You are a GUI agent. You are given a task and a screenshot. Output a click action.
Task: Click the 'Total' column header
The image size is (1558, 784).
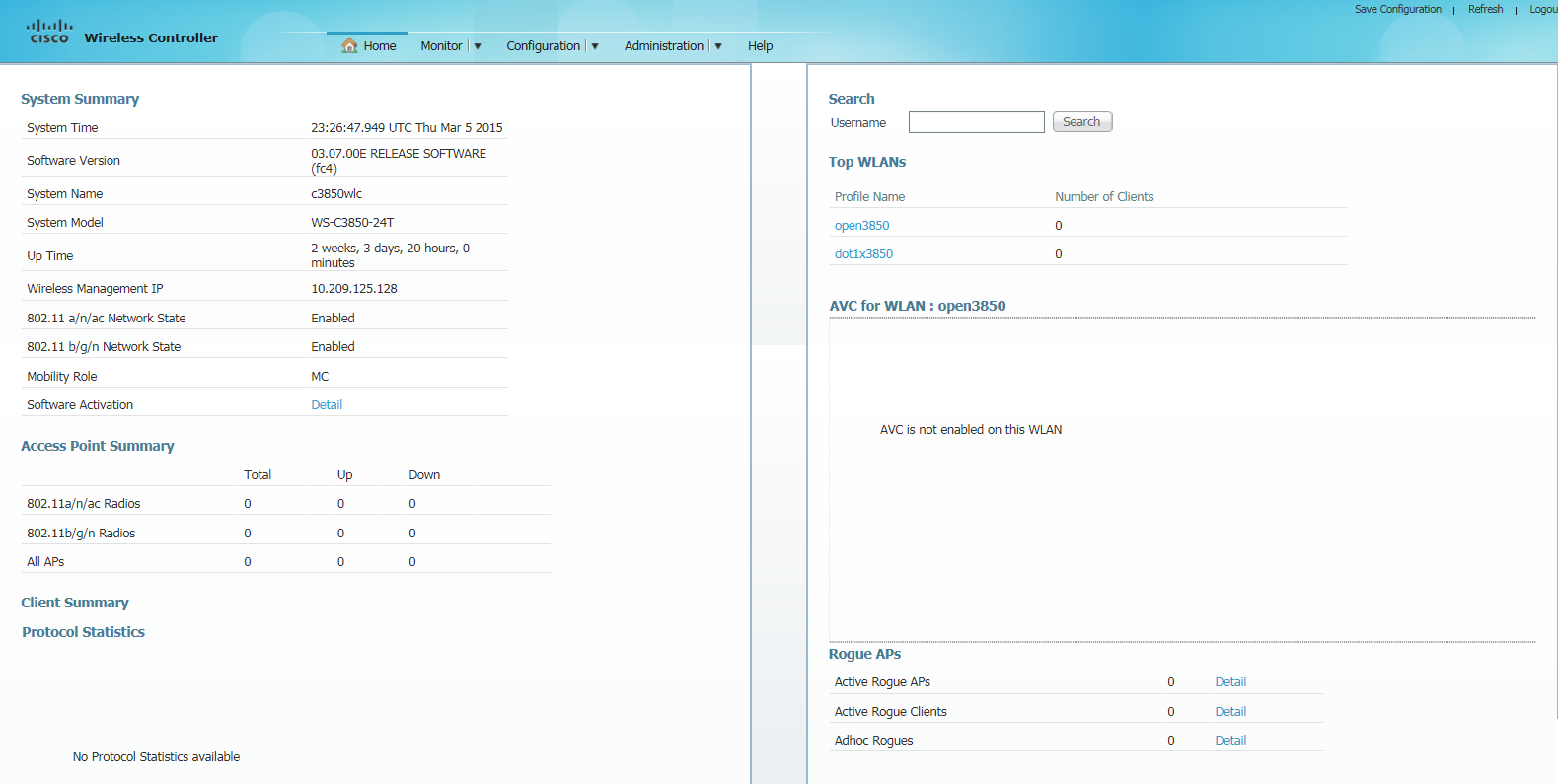click(x=258, y=475)
